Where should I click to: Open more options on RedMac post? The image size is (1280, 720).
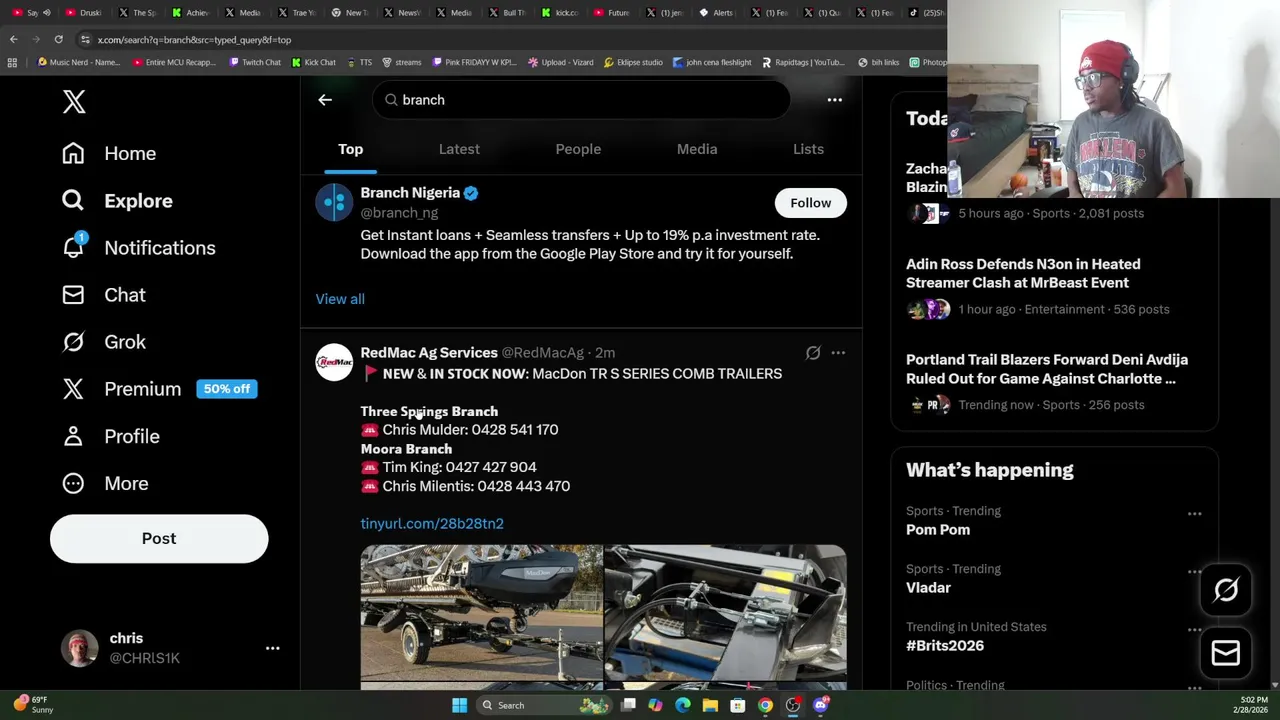(x=838, y=353)
